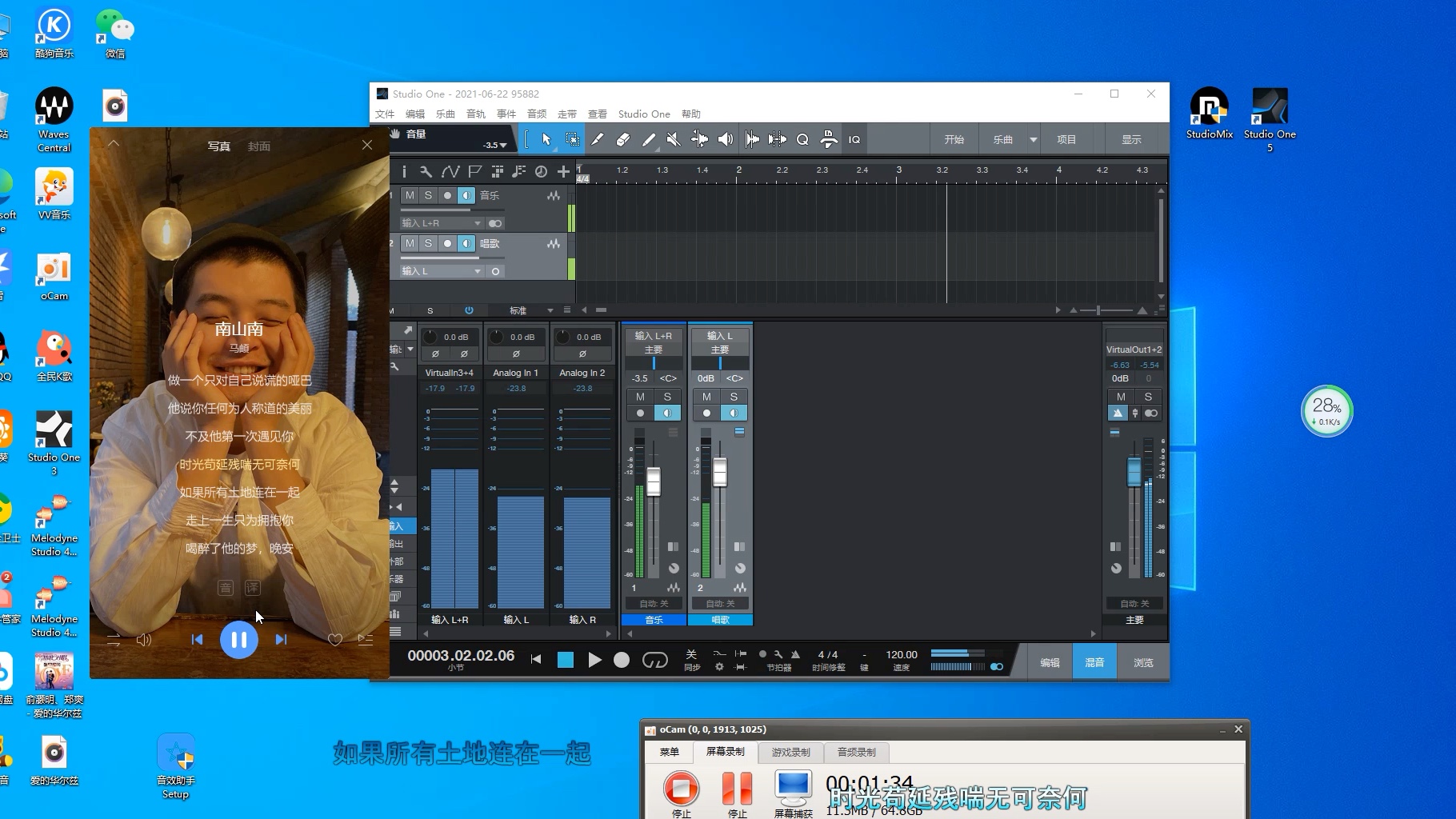Select the Split (knife) tool
The height and width of the screenshot is (819, 1456).
click(x=598, y=139)
